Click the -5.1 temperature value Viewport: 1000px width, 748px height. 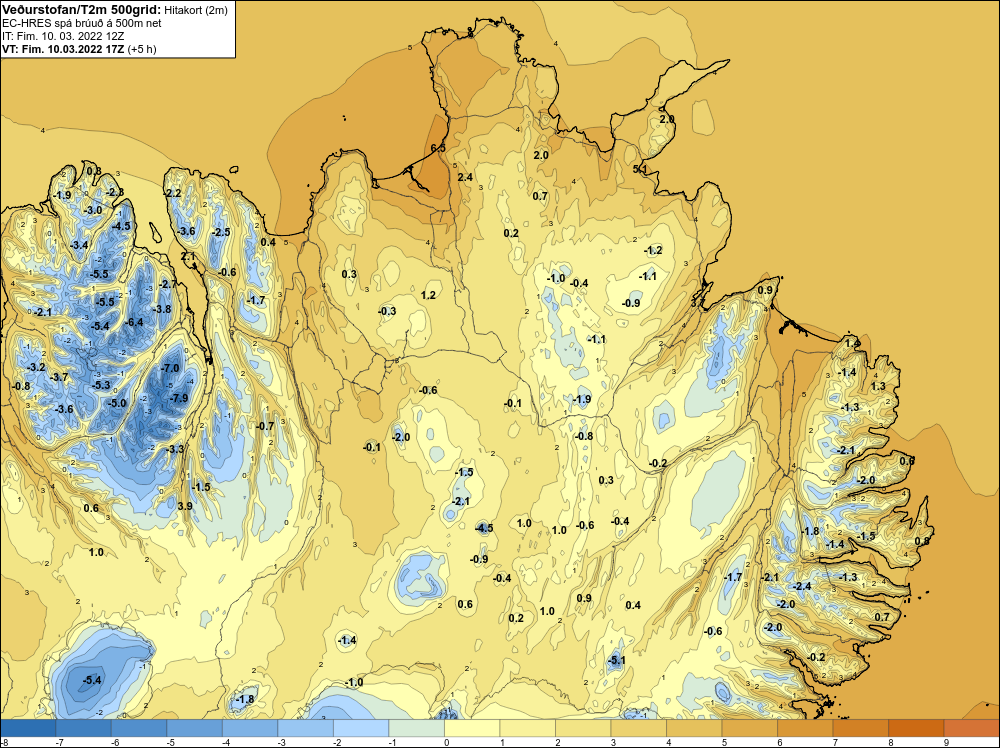615,660
